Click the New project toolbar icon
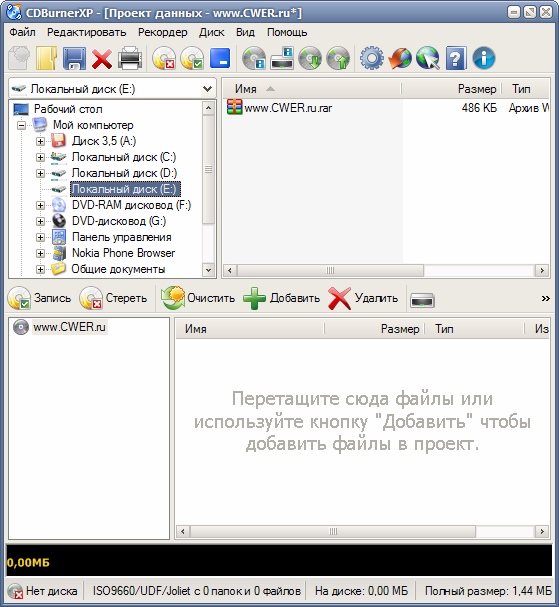The height and width of the screenshot is (607, 559). (19, 58)
